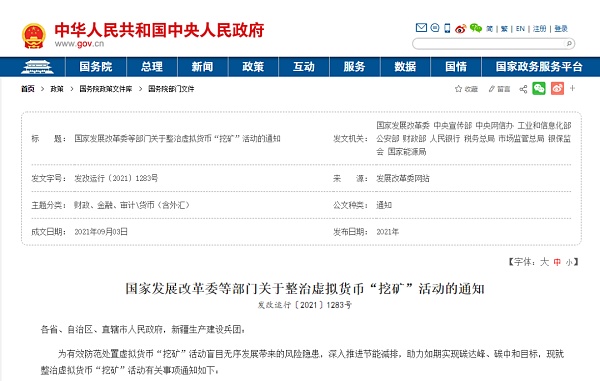The width and height of the screenshot is (600, 381).
Task: Click the magnifier search icon in search box
Action: [569, 44]
